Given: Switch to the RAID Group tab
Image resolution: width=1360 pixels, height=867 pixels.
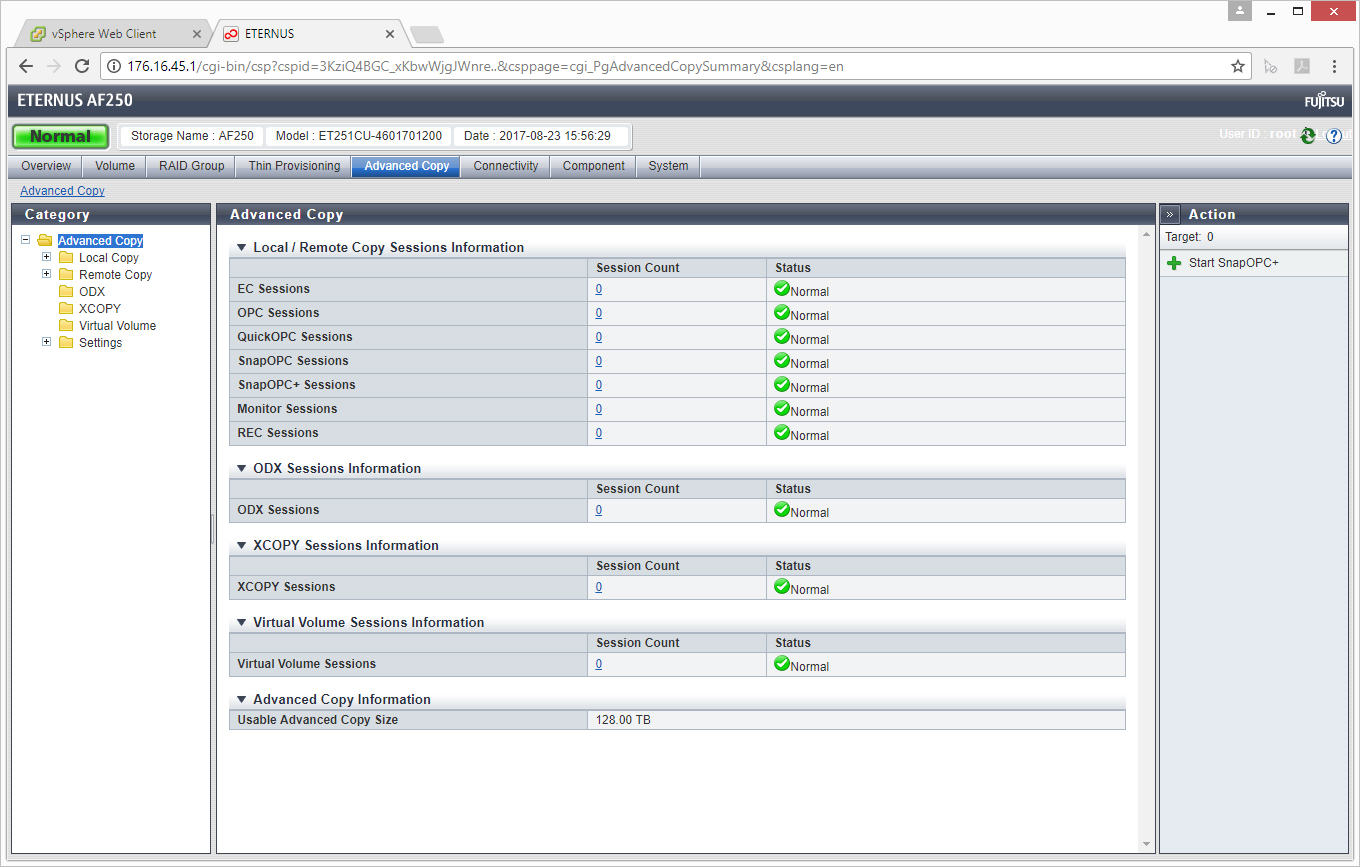Looking at the screenshot, I should 192,166.
